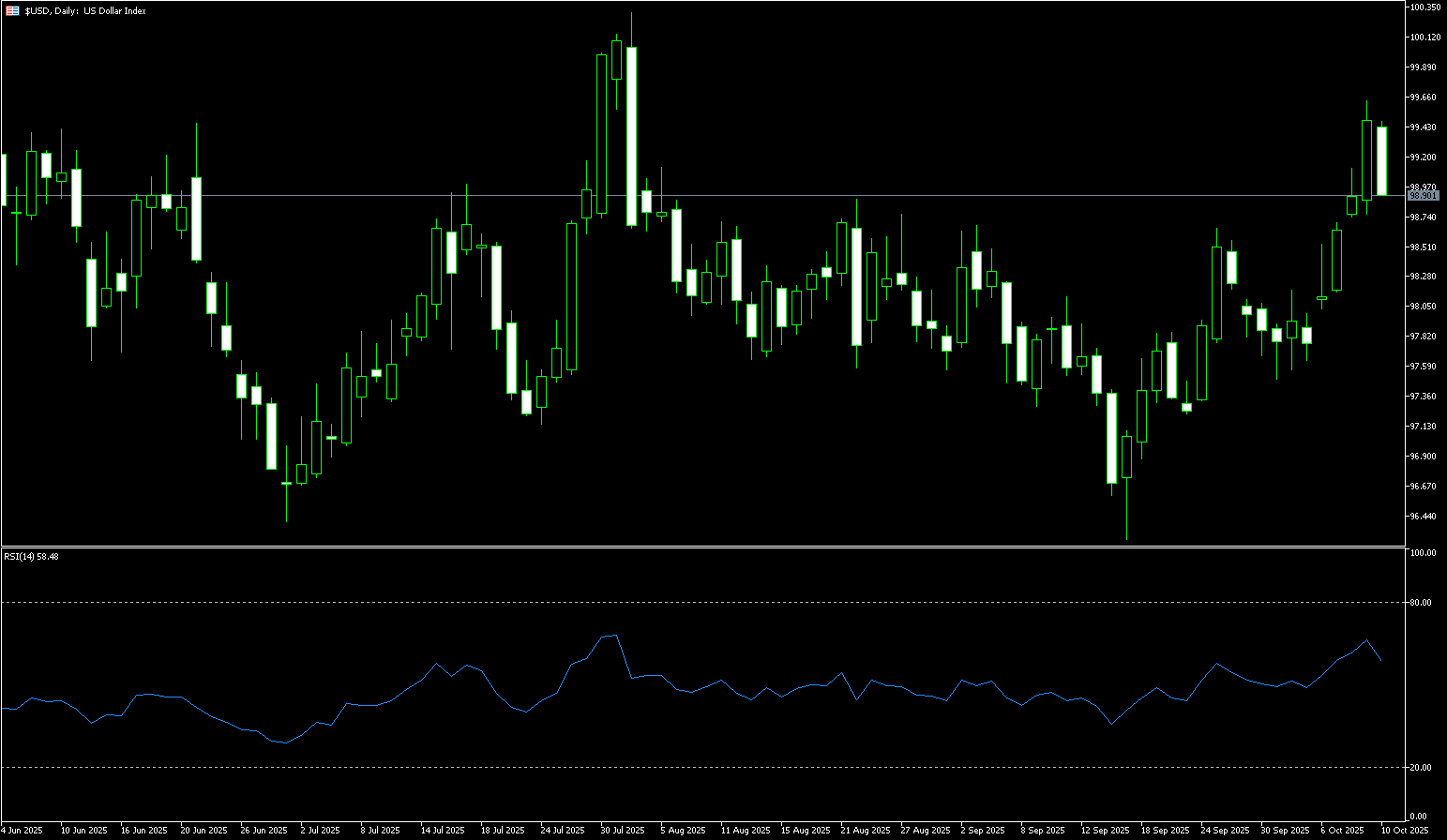Click the latest white candle on far right
Screen dimensions: 1447x840
[1381, 161]
